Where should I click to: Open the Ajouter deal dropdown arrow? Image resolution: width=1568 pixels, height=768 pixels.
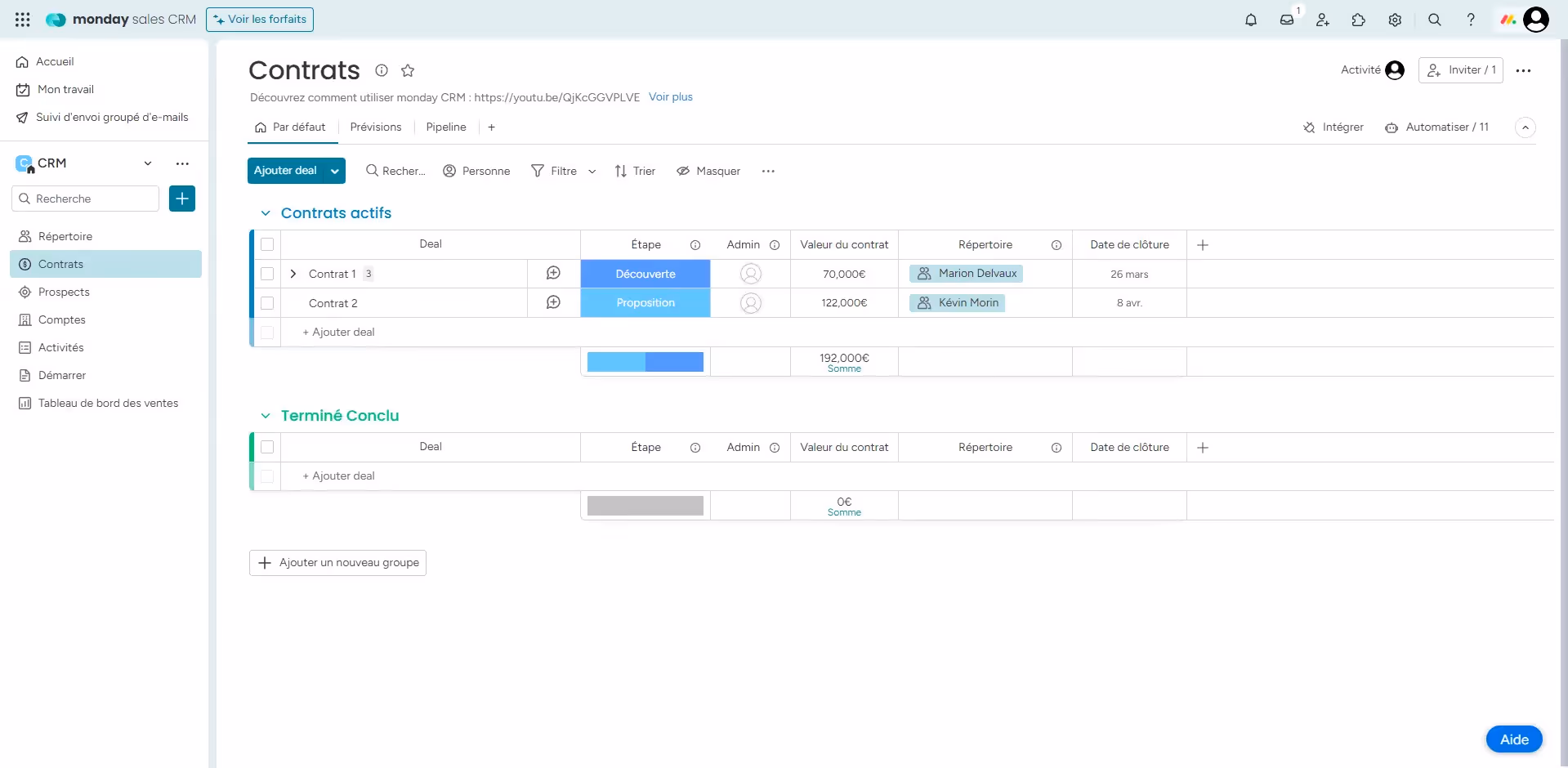(x=333, y=171)
